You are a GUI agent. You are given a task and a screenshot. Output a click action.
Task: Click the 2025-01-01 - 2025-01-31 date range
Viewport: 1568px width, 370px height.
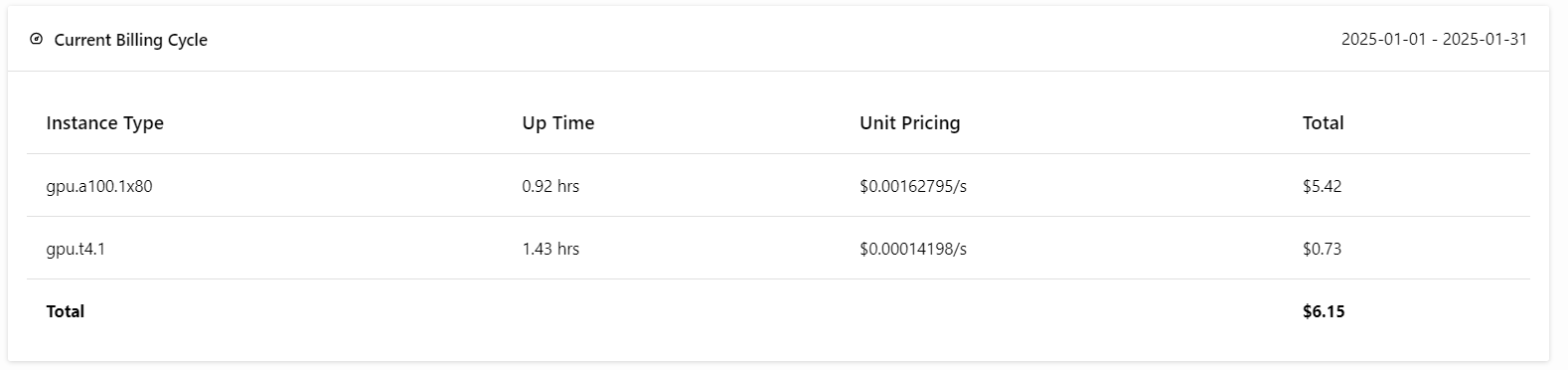[1434, 40]
